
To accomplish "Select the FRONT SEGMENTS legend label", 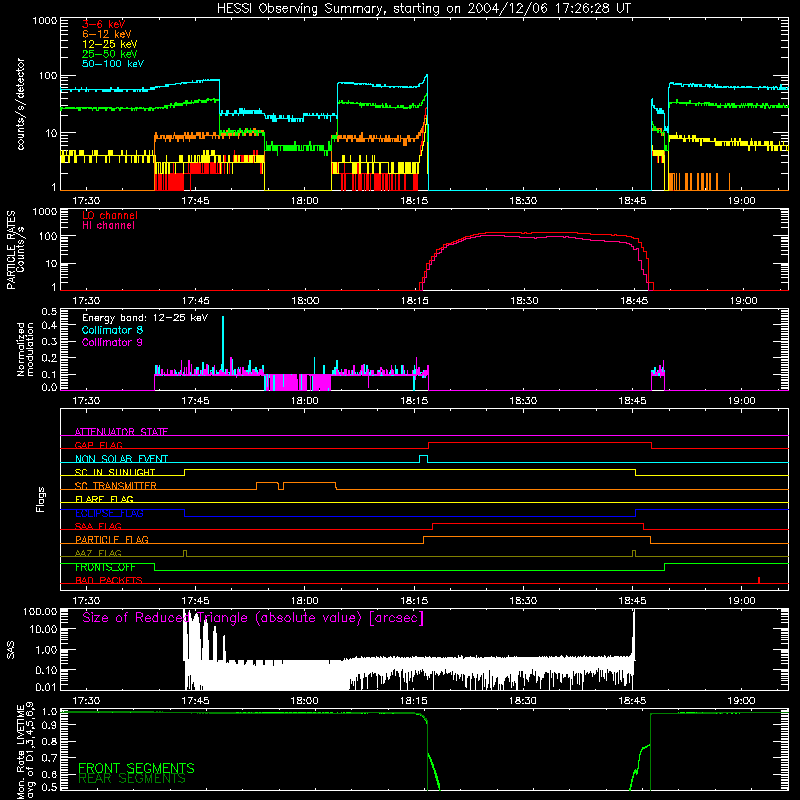I will click(136, 768).
